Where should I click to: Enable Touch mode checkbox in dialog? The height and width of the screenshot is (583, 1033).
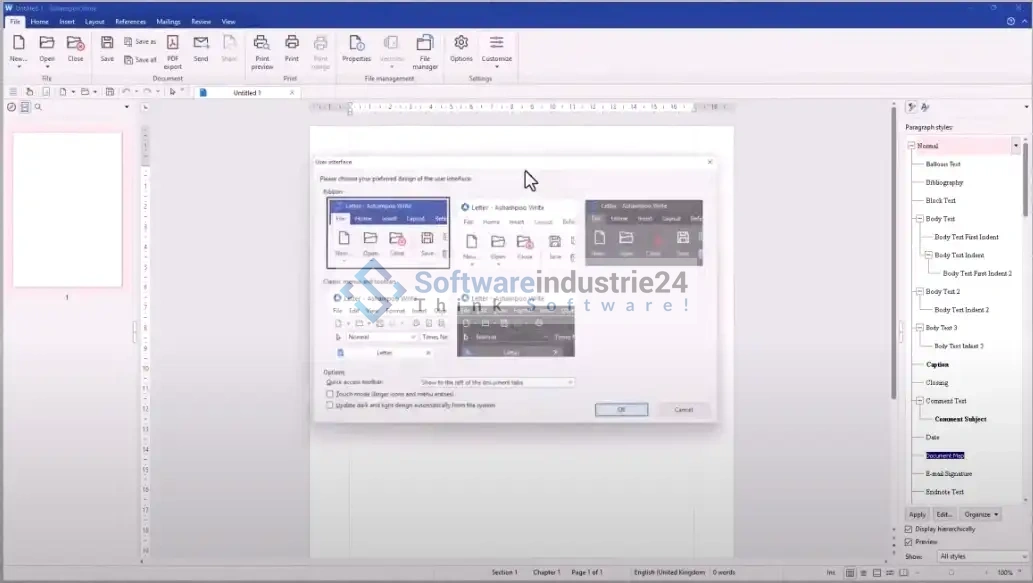pyautogui.click(x=331, y=394)
